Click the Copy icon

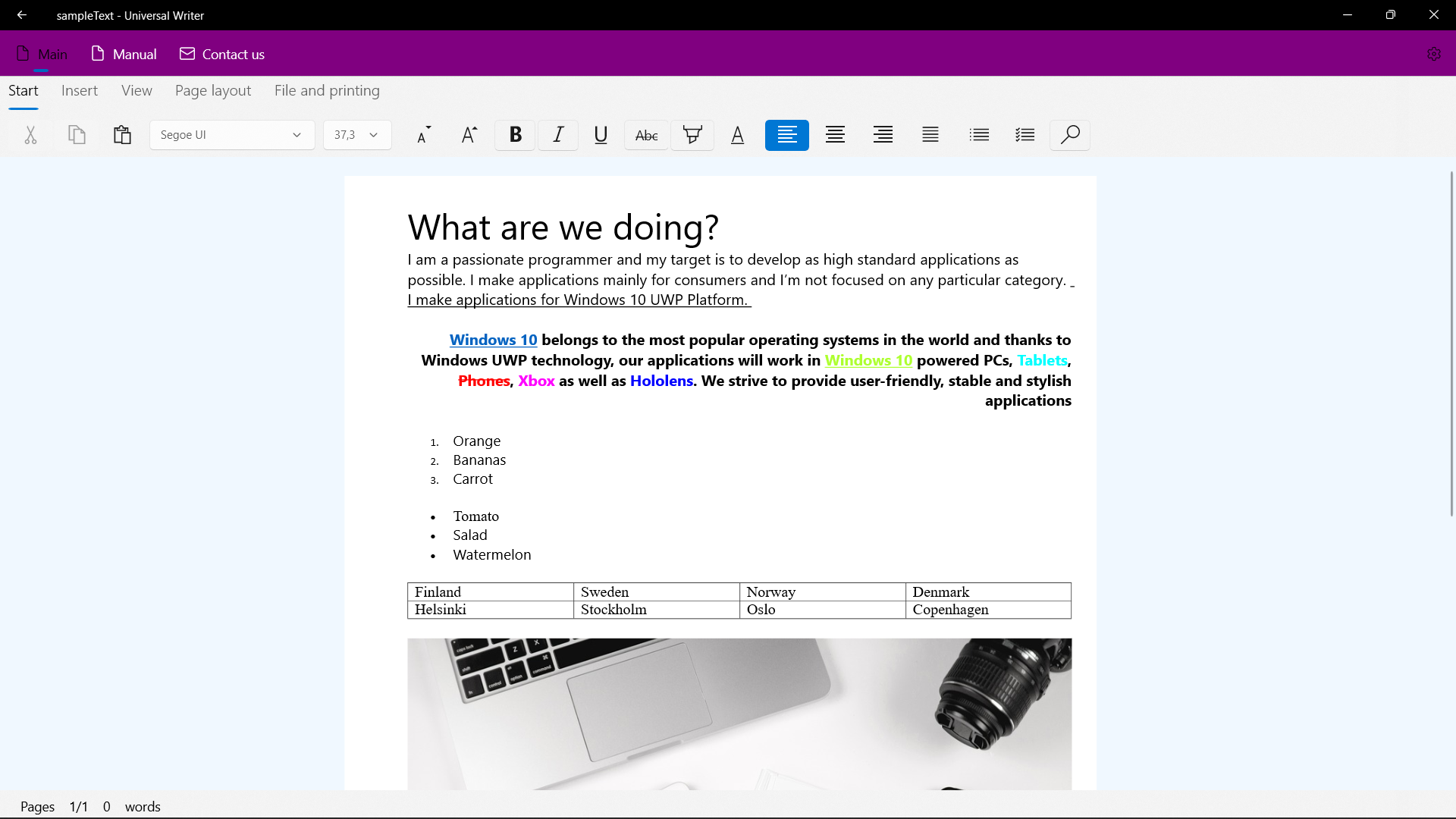pos(77,135)
